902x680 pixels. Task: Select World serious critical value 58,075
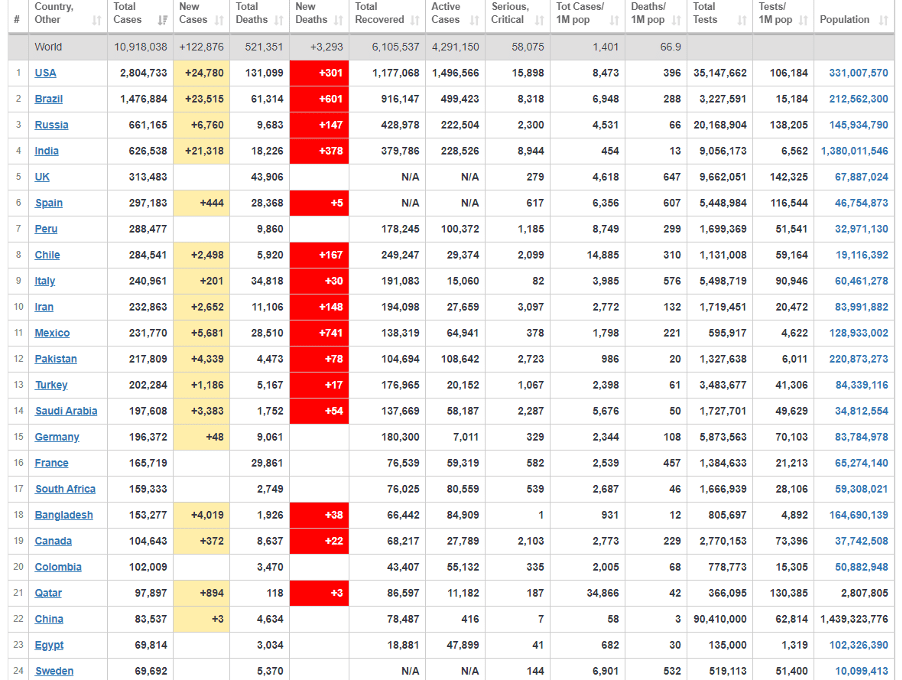528,47
